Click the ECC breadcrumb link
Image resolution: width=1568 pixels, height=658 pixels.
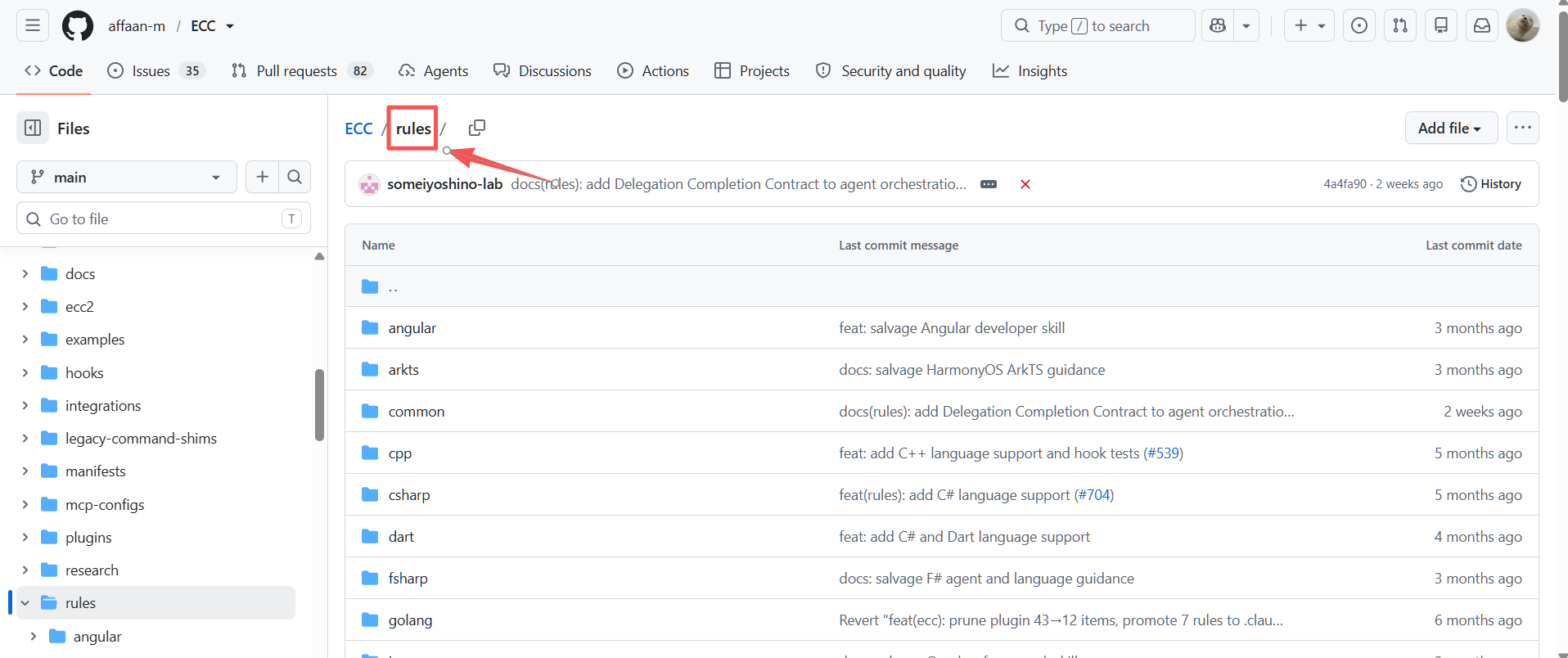(358, 128)
